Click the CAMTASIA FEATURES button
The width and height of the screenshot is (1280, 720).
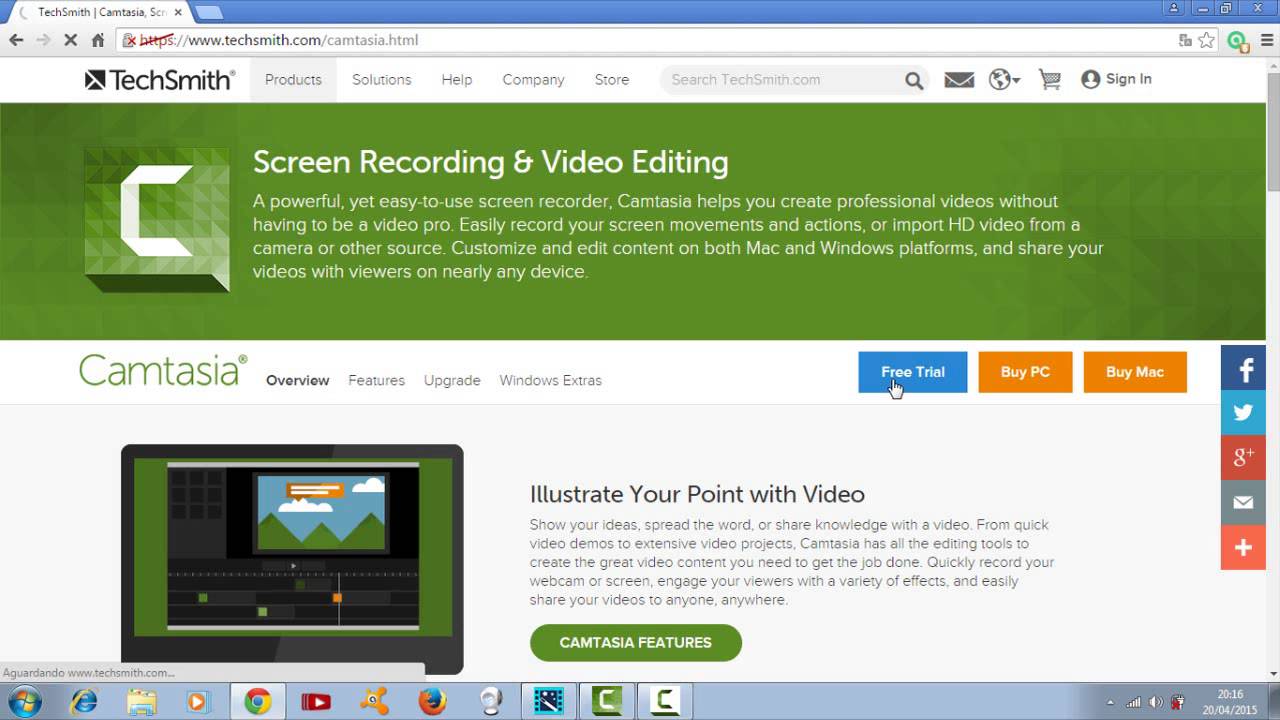(x=635, y=643)
